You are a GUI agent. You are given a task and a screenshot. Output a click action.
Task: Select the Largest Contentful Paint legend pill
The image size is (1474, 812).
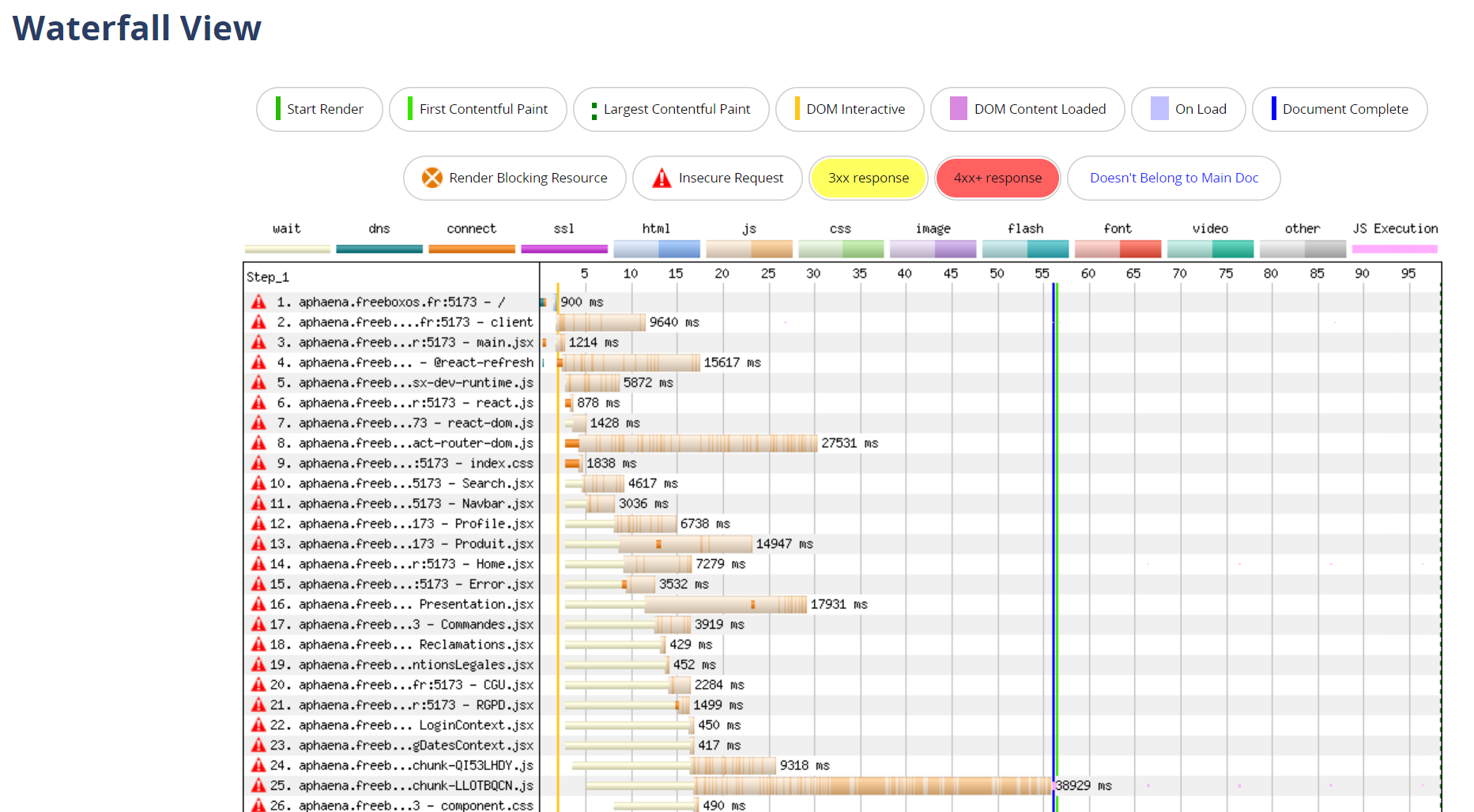671,109
